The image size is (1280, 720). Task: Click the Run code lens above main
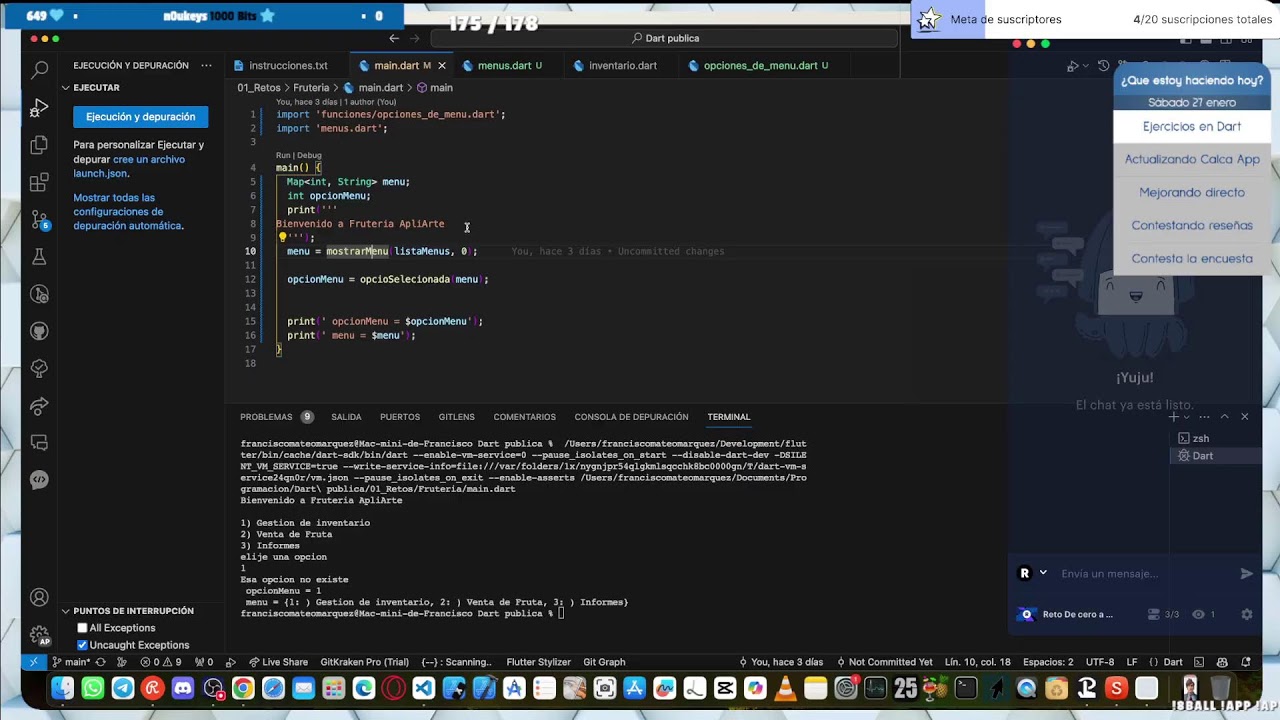tap(283, 155)
